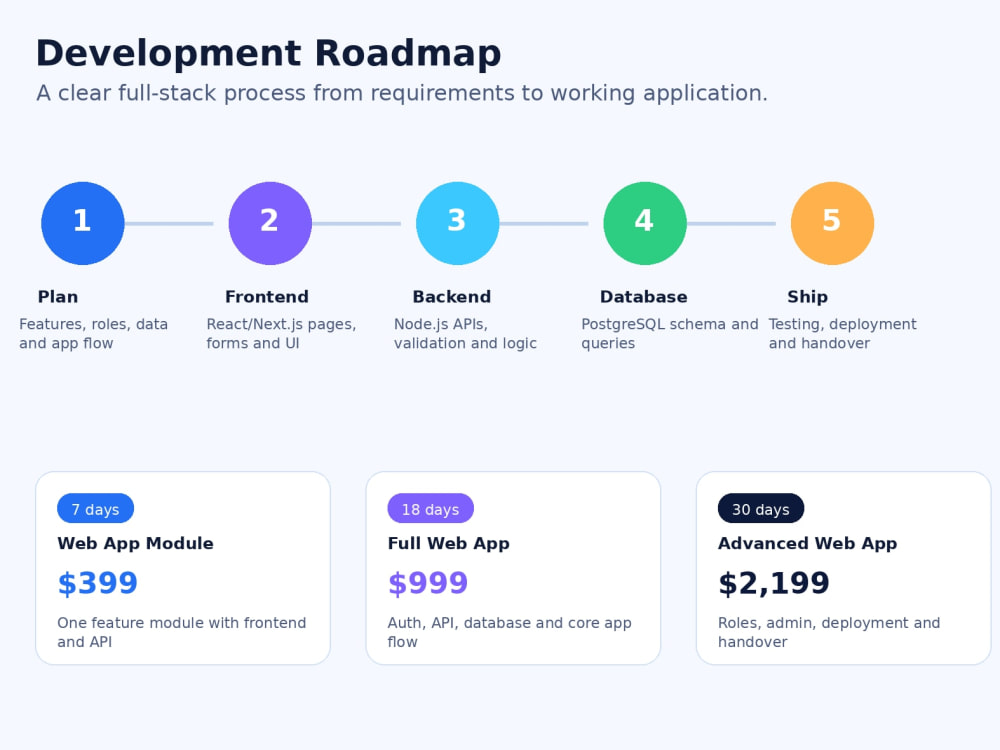Click the "Database" step title
The width and height of the screenshot is (1000, 750).
tap(643, 297)
